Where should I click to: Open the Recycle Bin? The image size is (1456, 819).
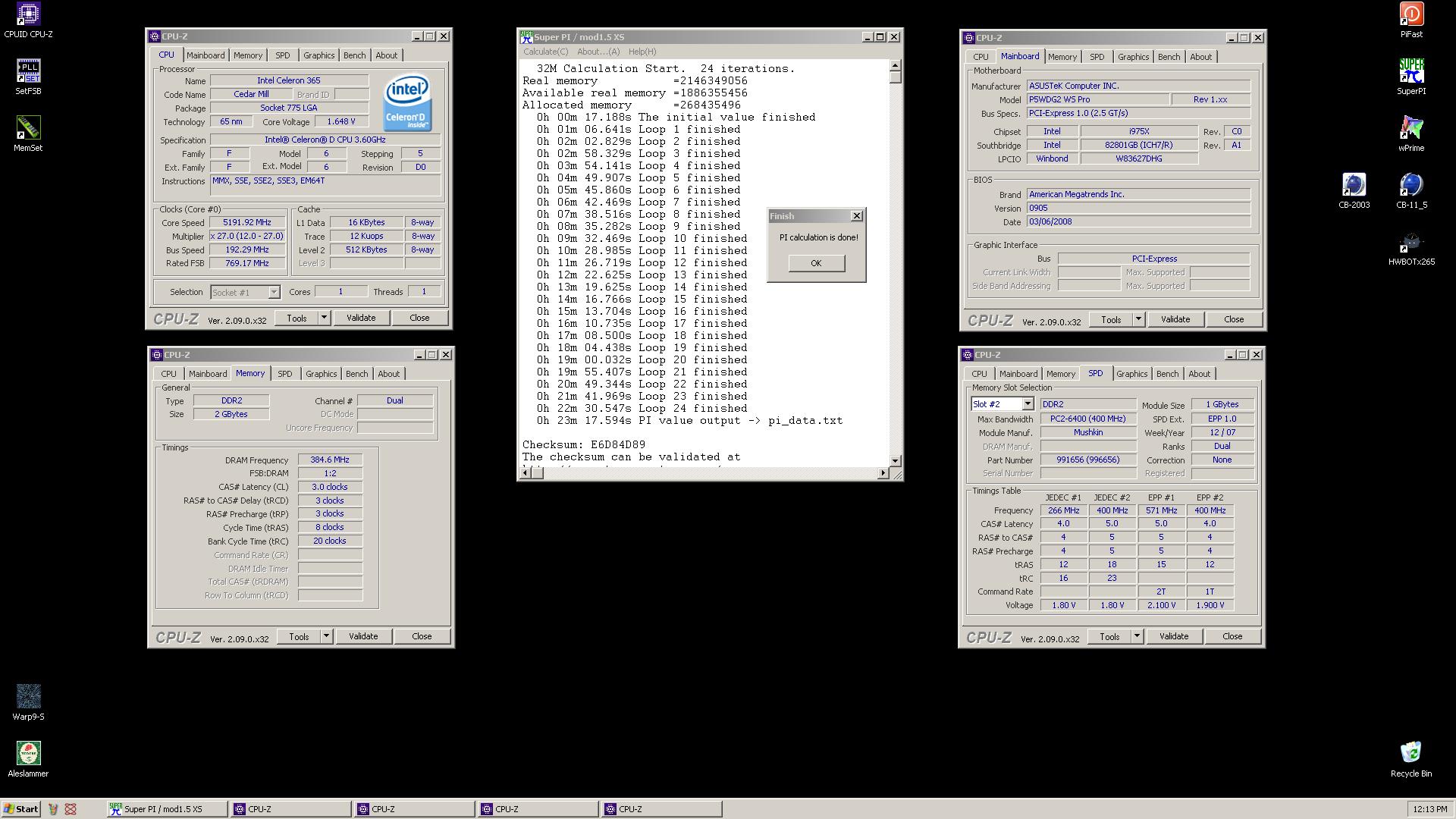click(x=1411, y=760)
